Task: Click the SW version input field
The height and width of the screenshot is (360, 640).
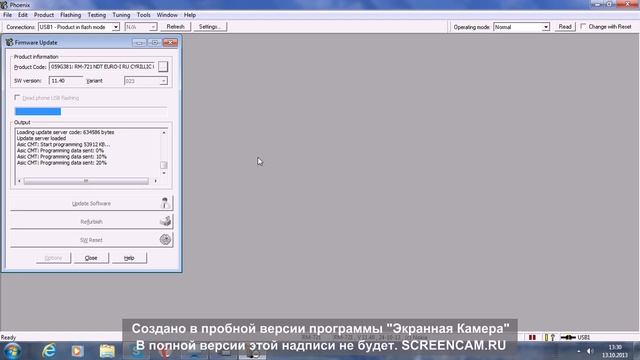Action: (66, 81)
